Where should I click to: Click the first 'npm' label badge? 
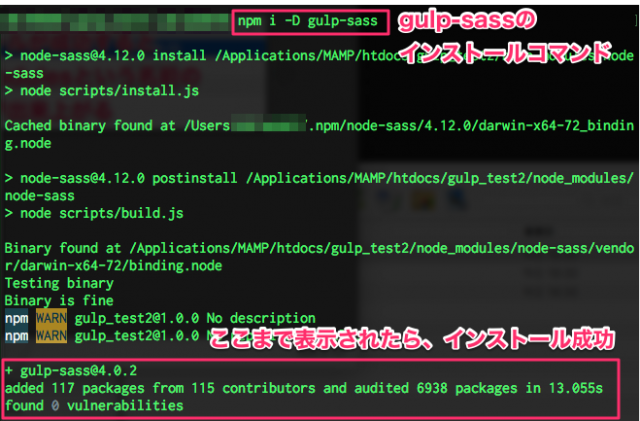click(x=16, y=318)
